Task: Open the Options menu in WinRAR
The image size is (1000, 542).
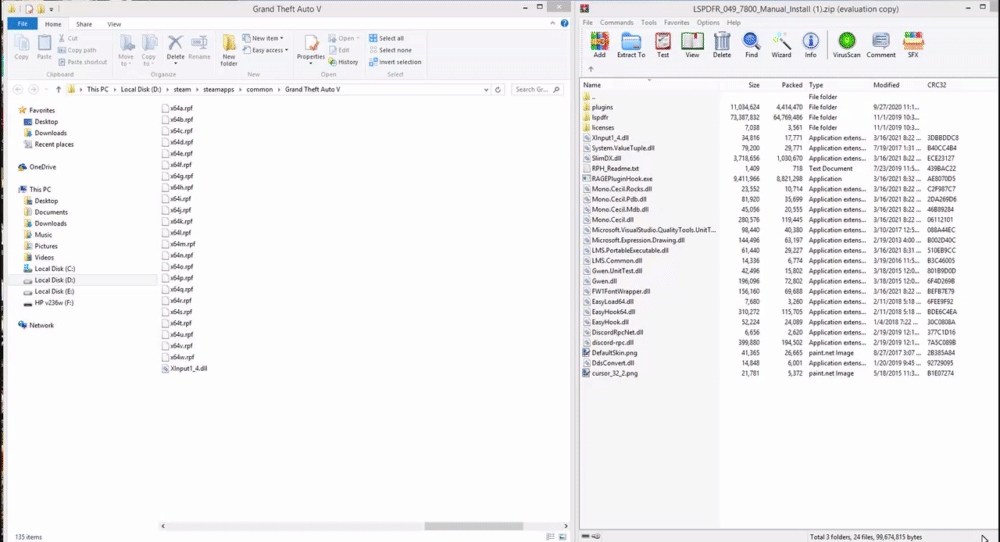Action: pyautogui.click(x=708, y=23)
